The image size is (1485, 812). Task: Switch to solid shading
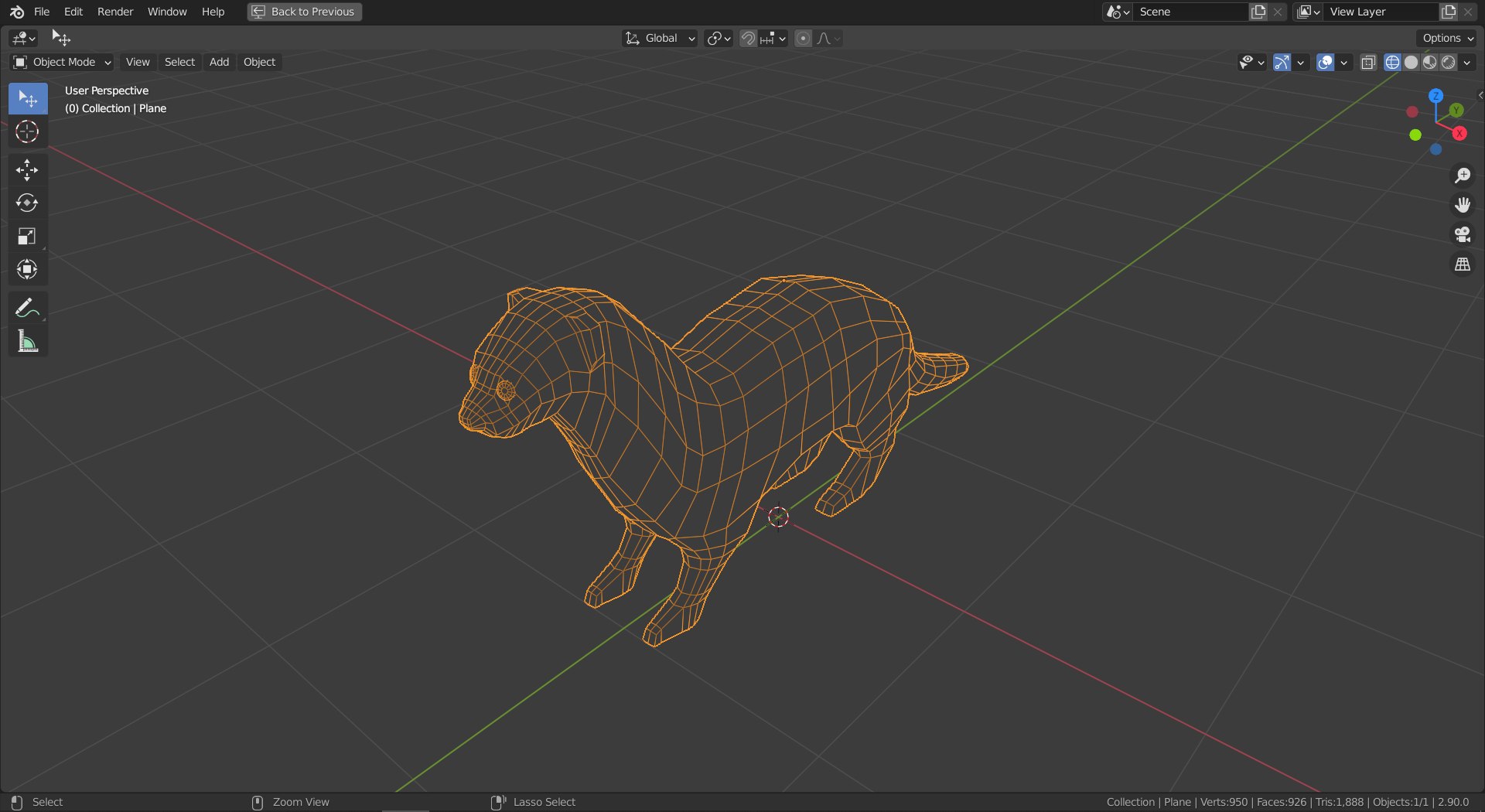pyautogui.click(x=1412, y=63)
